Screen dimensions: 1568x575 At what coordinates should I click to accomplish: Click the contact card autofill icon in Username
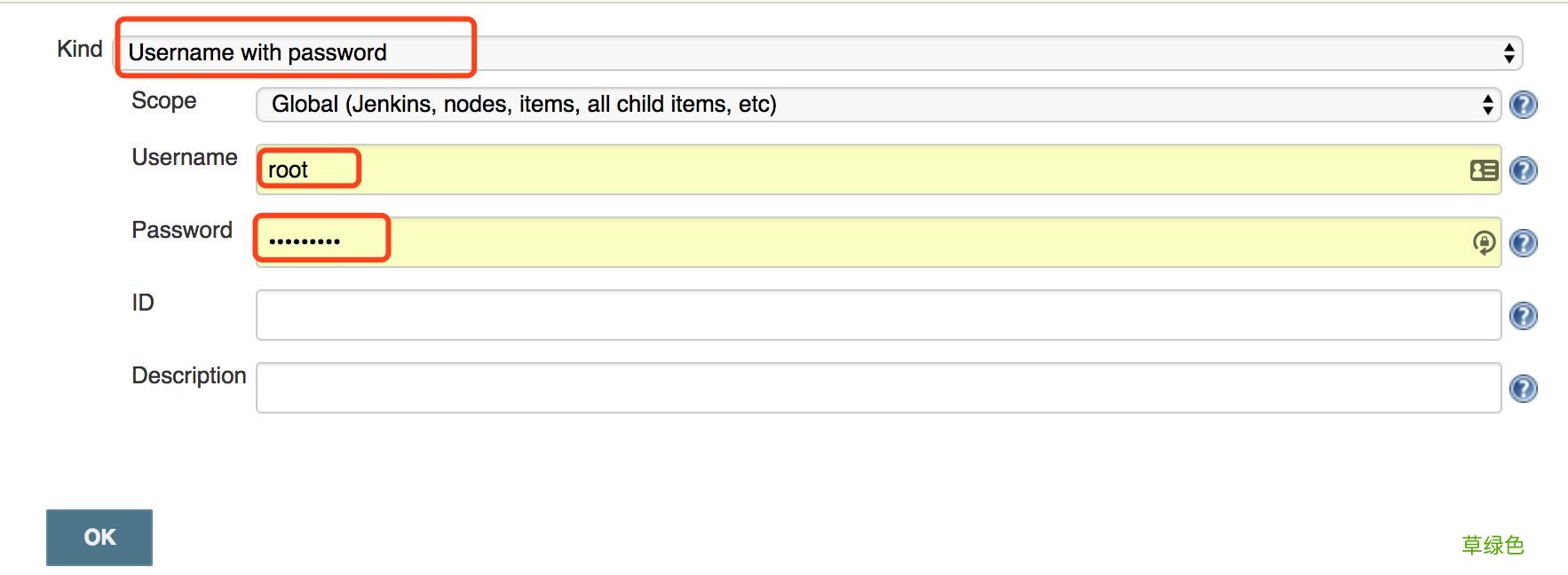(x=1484, y=170)
